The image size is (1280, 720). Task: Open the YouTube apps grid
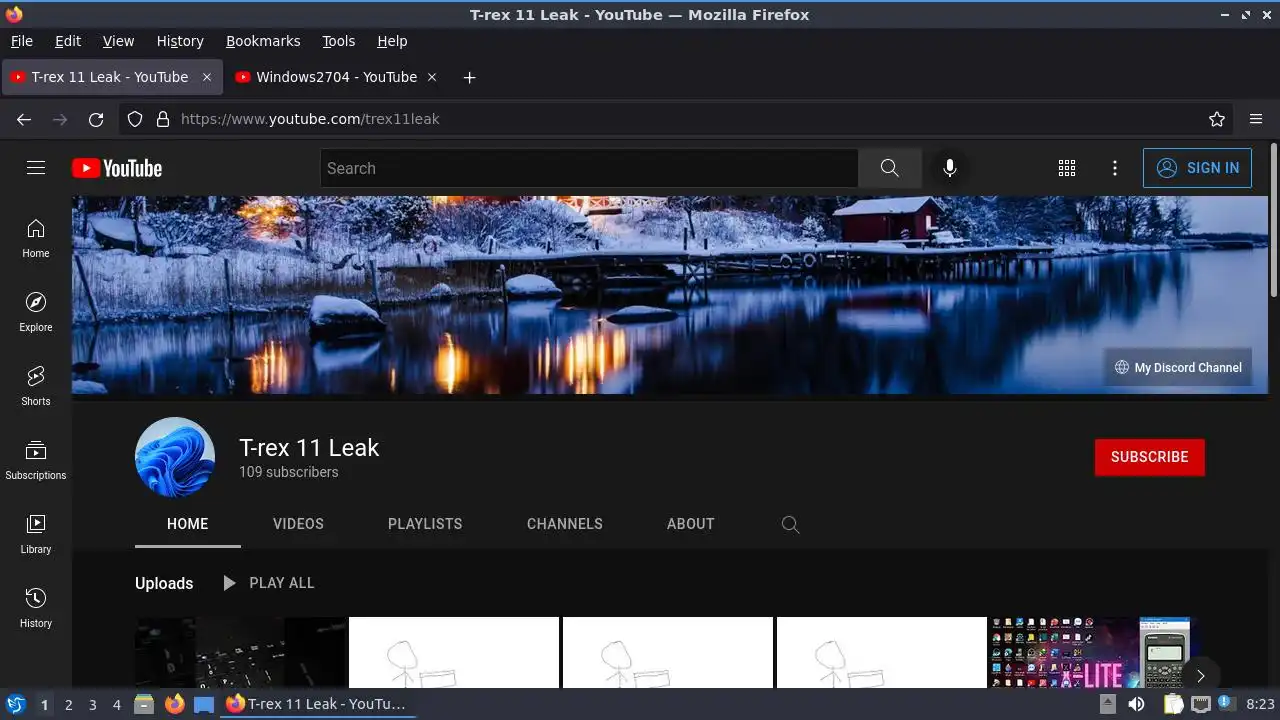(x=1067, y=168)
